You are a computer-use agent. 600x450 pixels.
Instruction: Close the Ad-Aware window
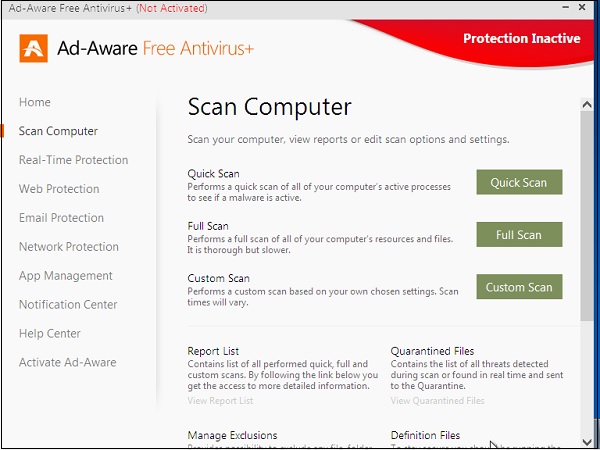(582, 7)
